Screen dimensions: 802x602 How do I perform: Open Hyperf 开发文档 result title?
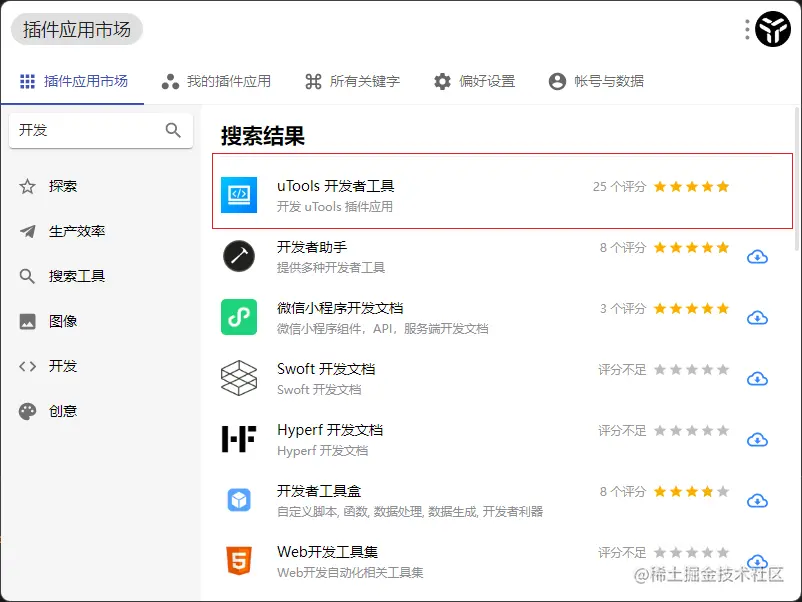click(x=330, y=431)
